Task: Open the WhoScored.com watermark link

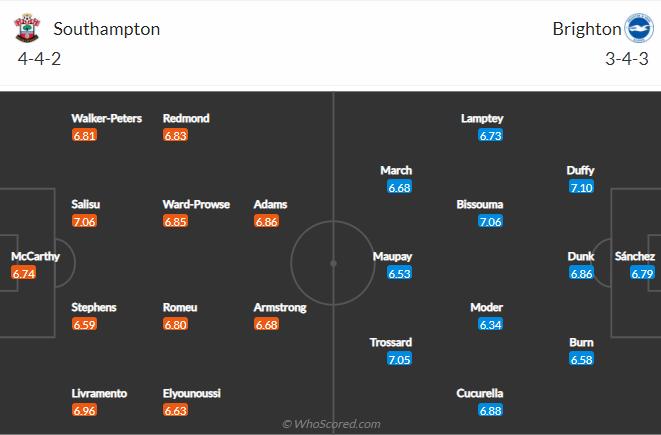Action: tap(331, 424)
